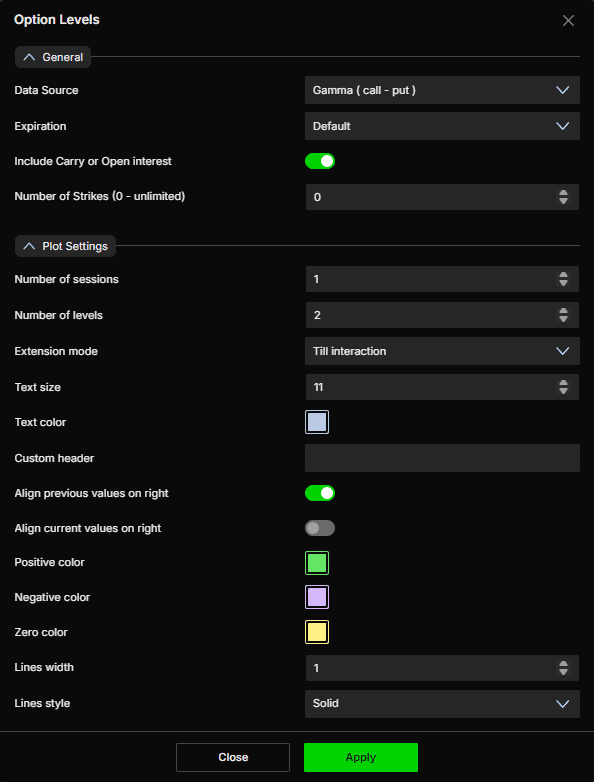The image size is (594, 782).
Task: Click the Text size input field
Action: coord(442,387)
